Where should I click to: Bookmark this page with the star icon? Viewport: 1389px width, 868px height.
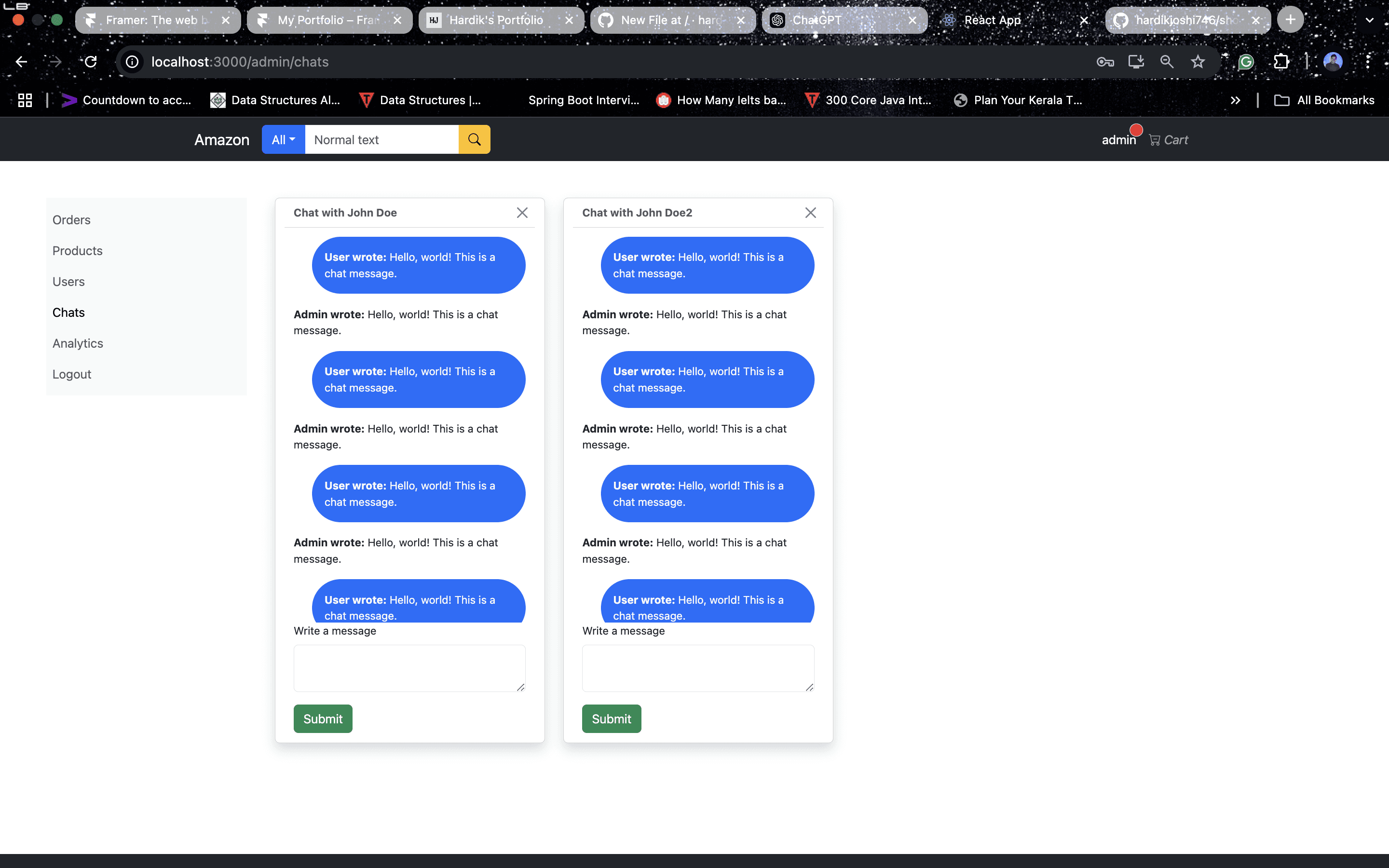click(1198, 62)
